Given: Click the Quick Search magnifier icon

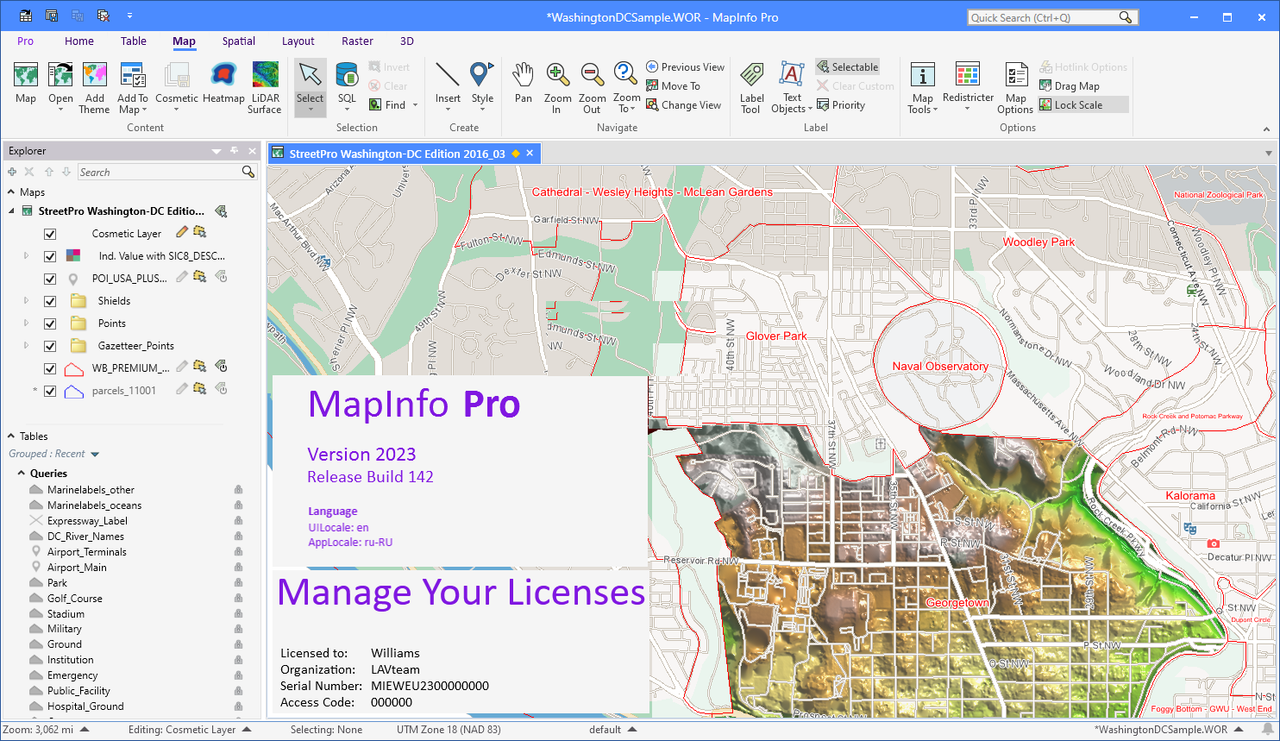Looking at the screenshot, I should click(x=1127, y=17).
